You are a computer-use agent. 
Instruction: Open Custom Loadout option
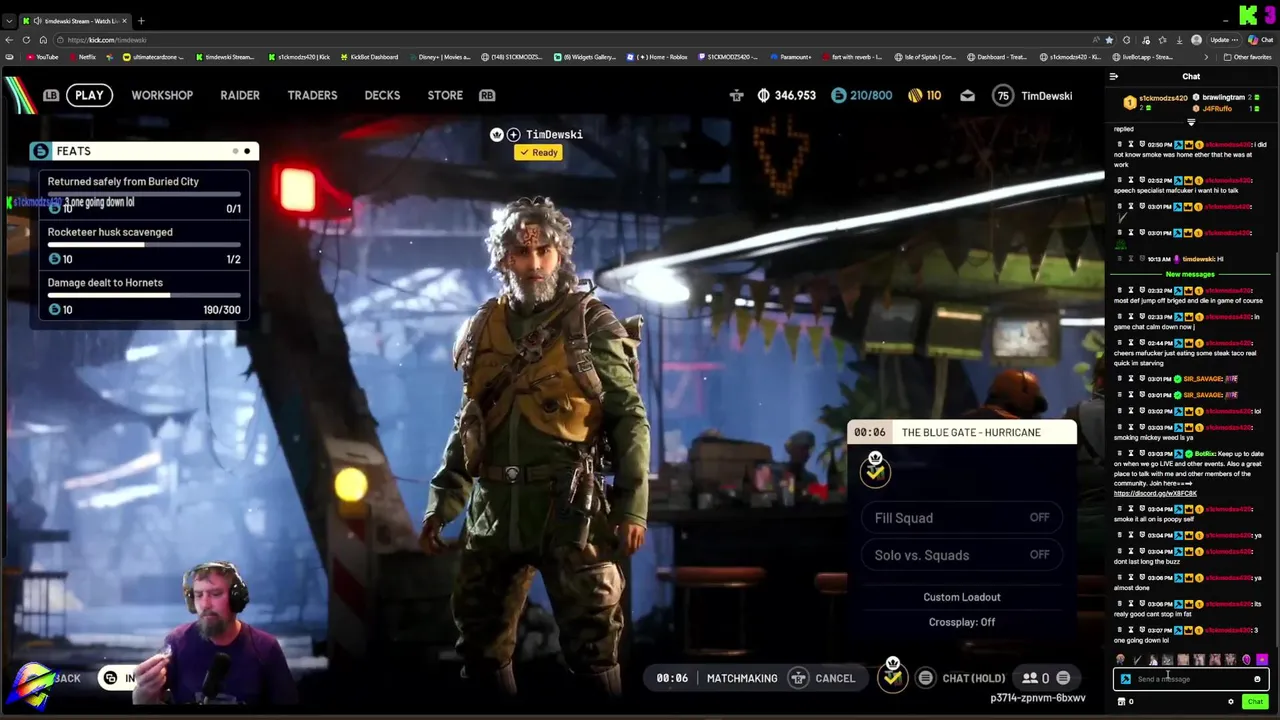(962, 597)
